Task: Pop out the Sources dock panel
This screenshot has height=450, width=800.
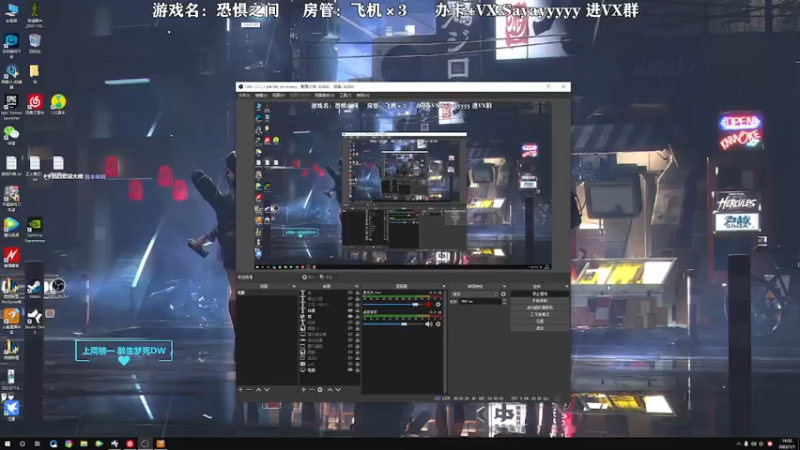Action: [357, 286]
